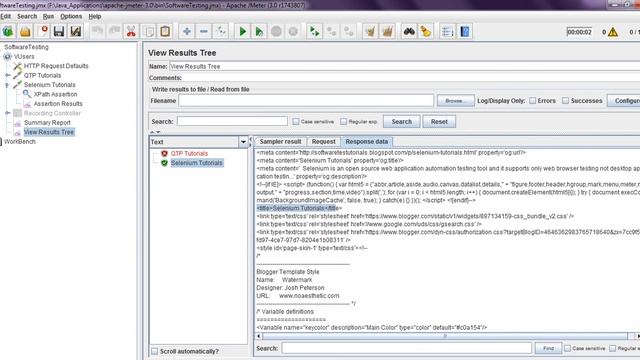Viewport: 640px width, 360px height.
Task: Click the Reset button
Action: click(x=439, y=122)
